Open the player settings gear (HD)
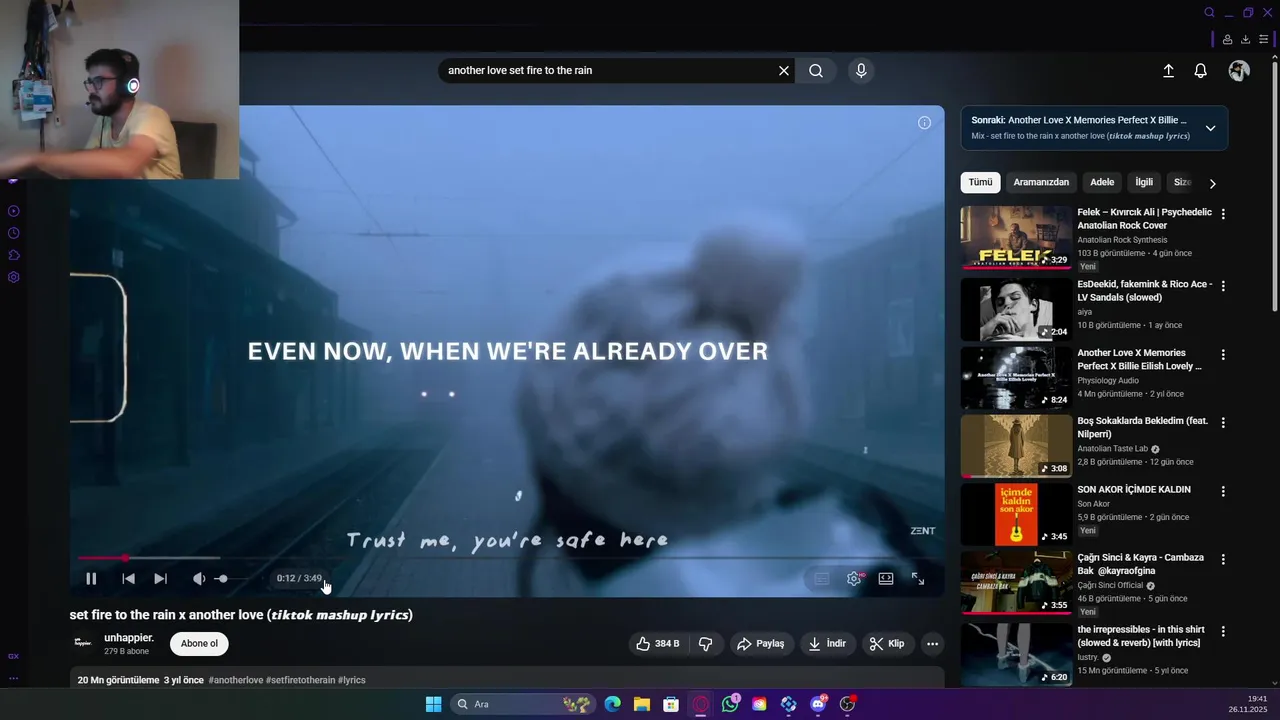Screen dimensions: 1280x720 pos(854,578)
